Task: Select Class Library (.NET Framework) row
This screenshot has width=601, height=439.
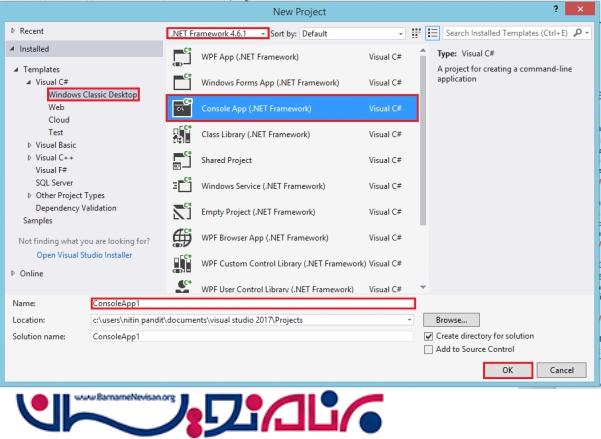Action: (292, 134)
